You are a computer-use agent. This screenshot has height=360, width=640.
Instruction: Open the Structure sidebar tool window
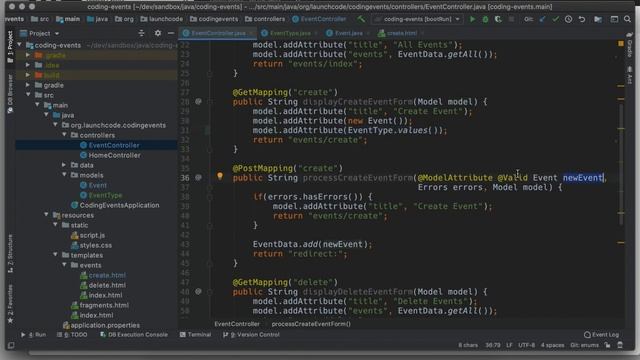tap(10, 254)
